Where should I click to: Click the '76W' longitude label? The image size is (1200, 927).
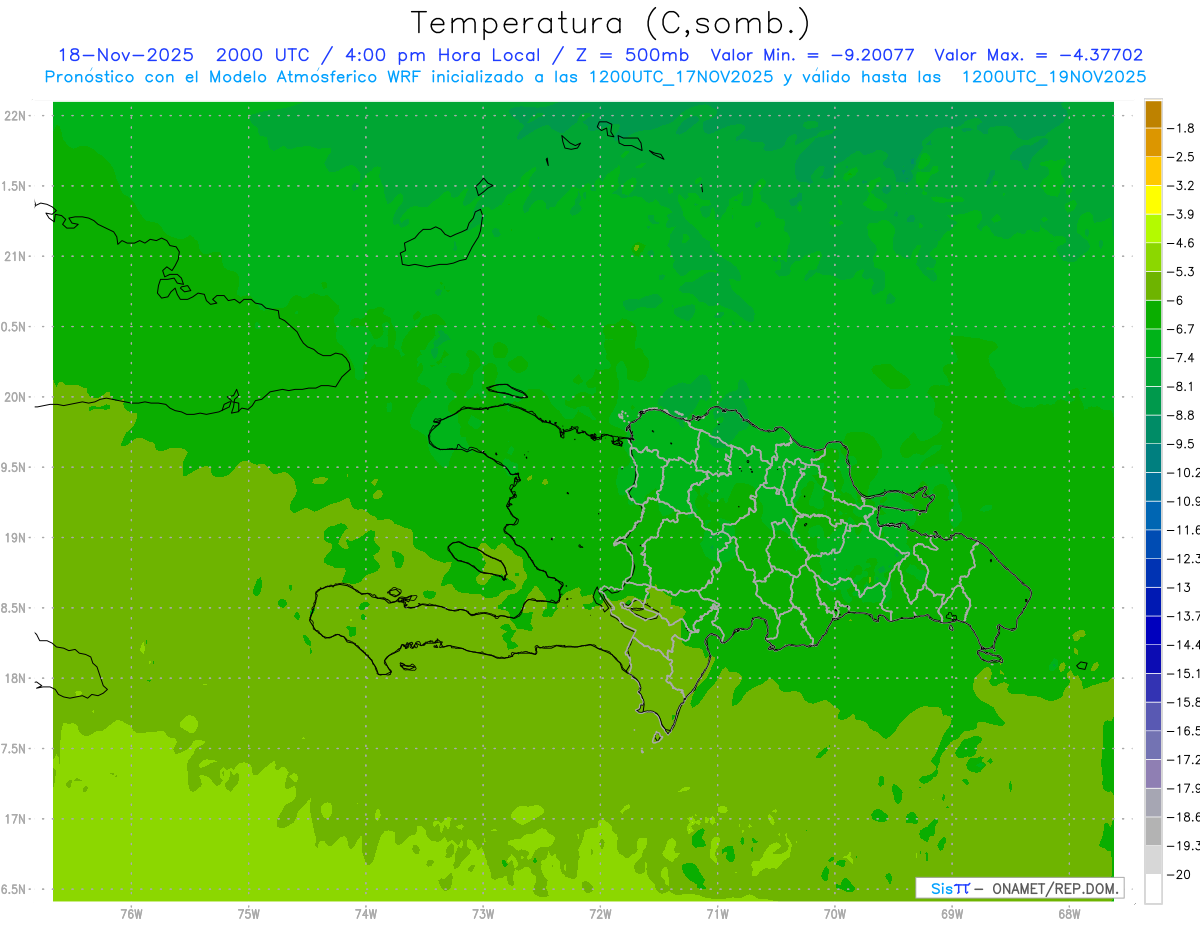pyautogui.click(x=131, y=913)
